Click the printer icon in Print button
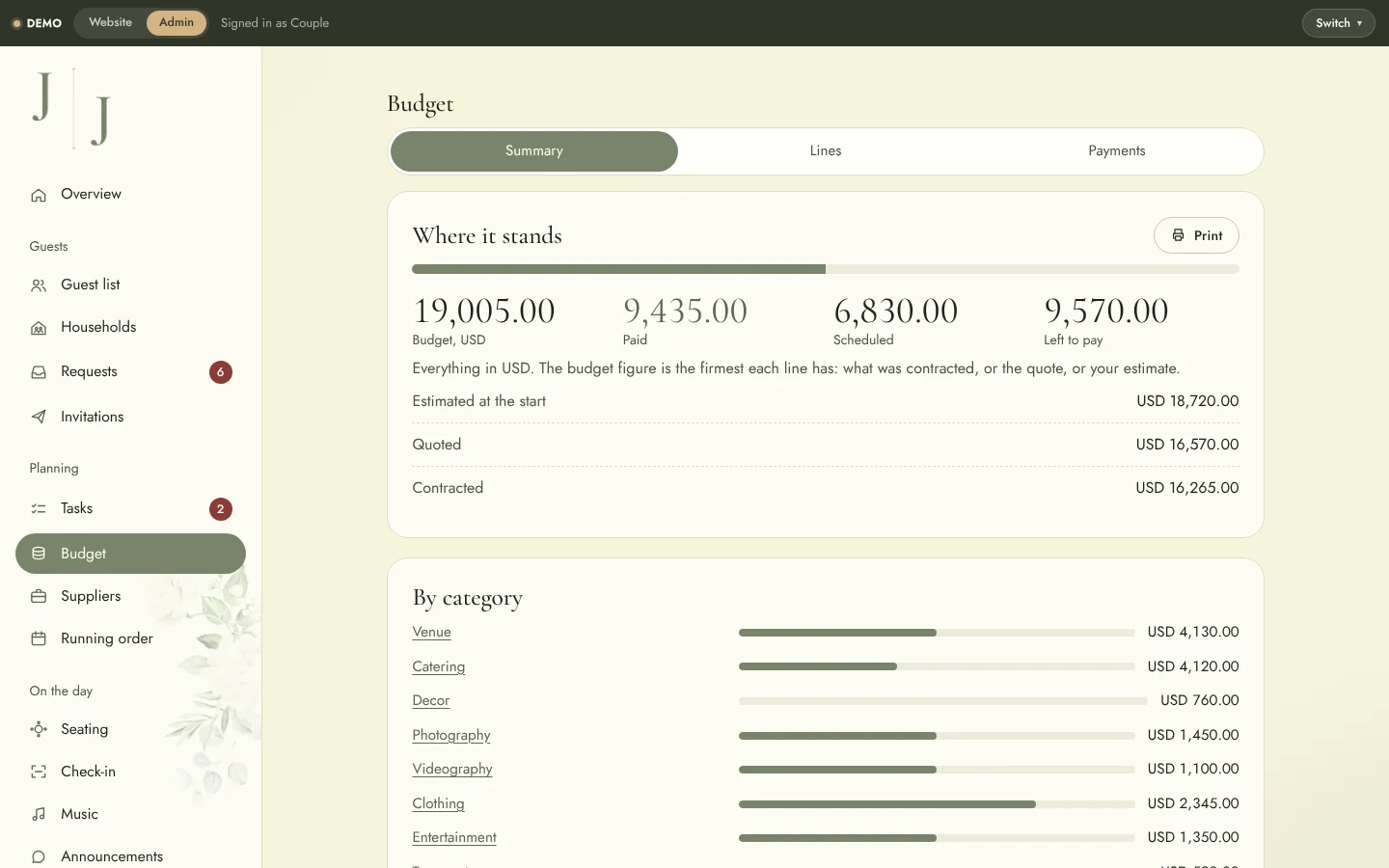 tap(1178, 235)
